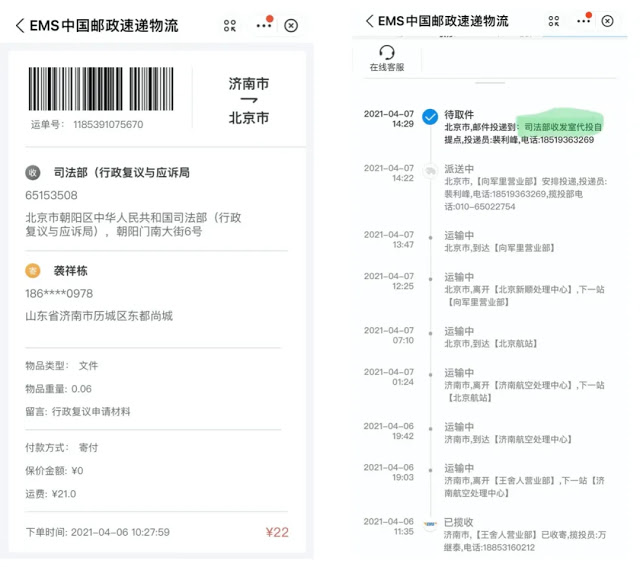Viewport: 640px width, 567px height.
Task: Tap EMS logo icon beside 已揽收
Action: pos(430,524)
